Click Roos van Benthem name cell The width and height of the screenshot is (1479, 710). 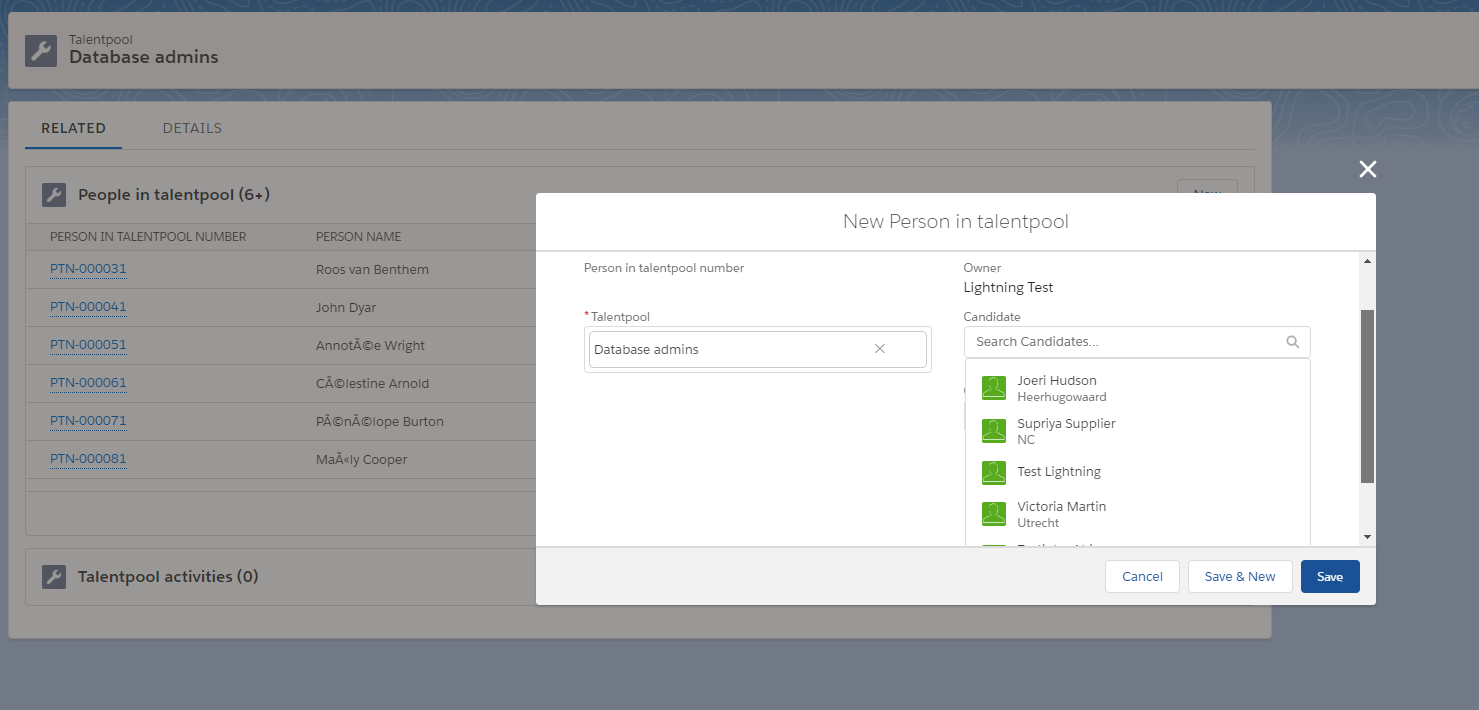370,270
